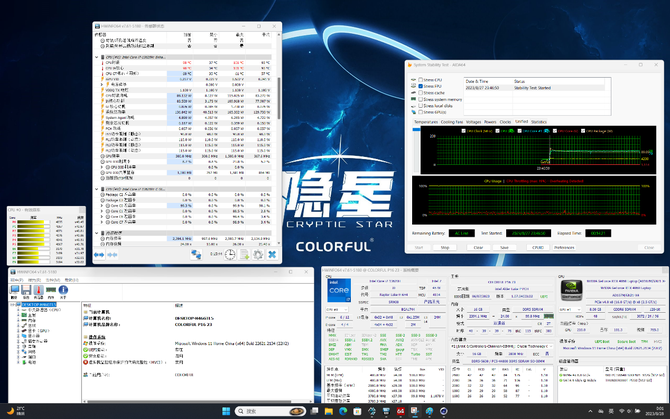Screen dimensions: 670x419
Task: Open the weather widget on taskbar
Action: pyautogui.click(x=15, y=411)
